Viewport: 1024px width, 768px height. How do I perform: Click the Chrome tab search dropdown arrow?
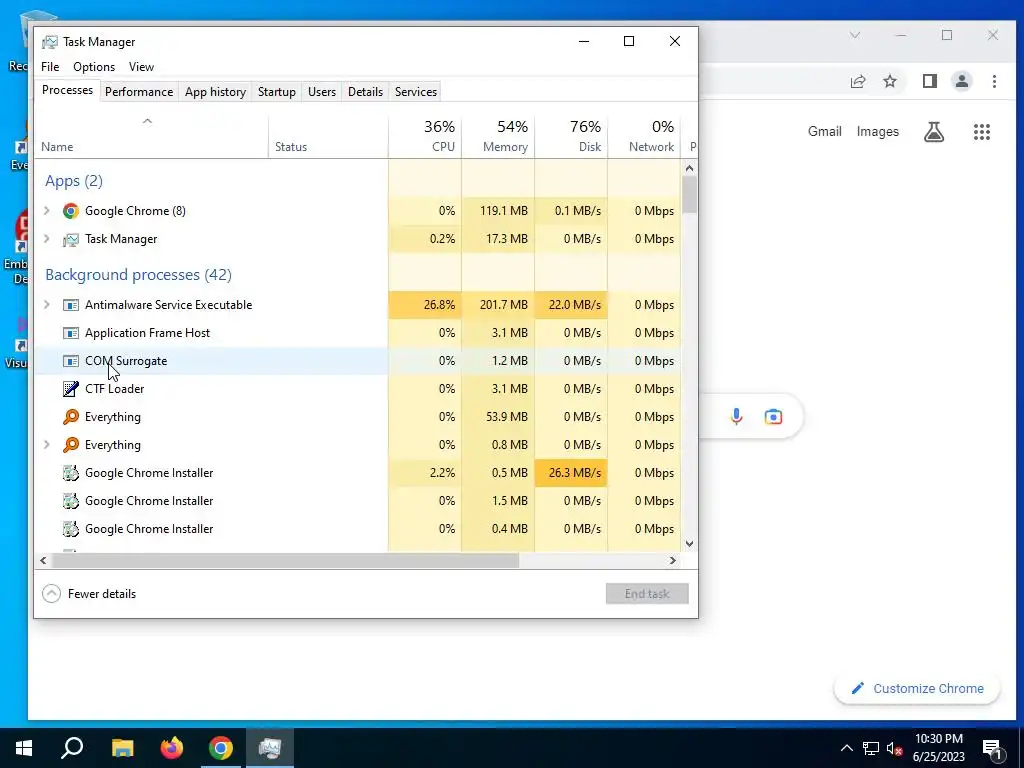tap(854, 35)
